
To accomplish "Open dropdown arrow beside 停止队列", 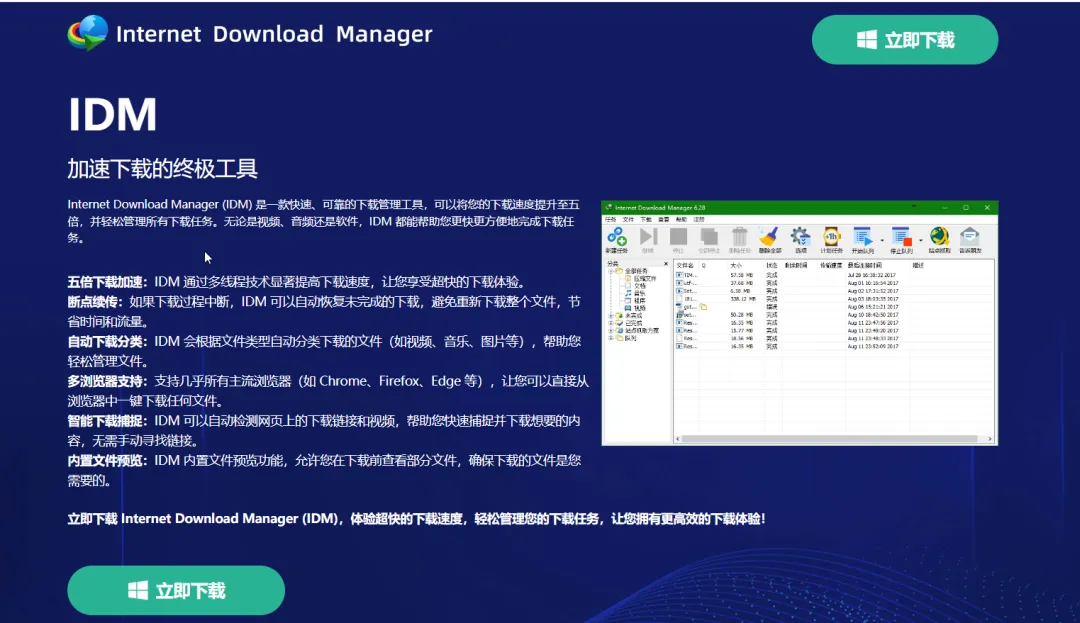I will [x=921, y=240].
